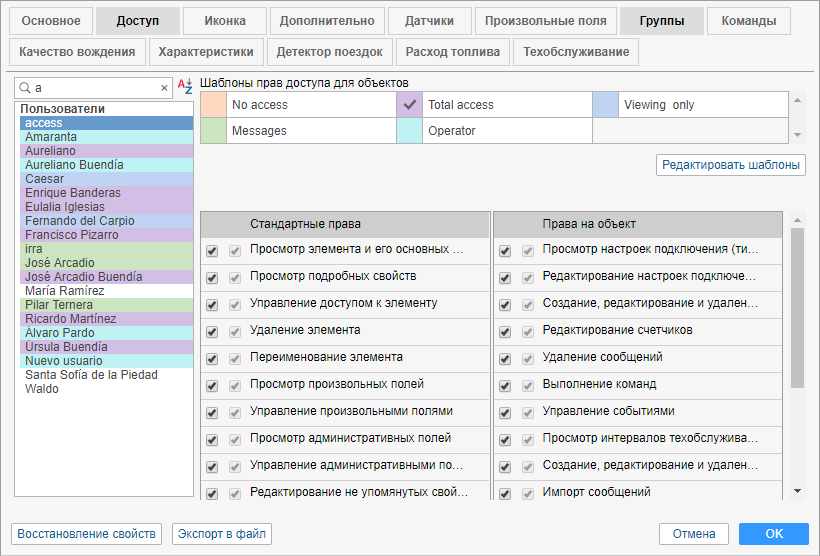Click the up arrow of the rights list scrollbar
820x556 pixels.
pyautogui.click(x=797, y=218)
